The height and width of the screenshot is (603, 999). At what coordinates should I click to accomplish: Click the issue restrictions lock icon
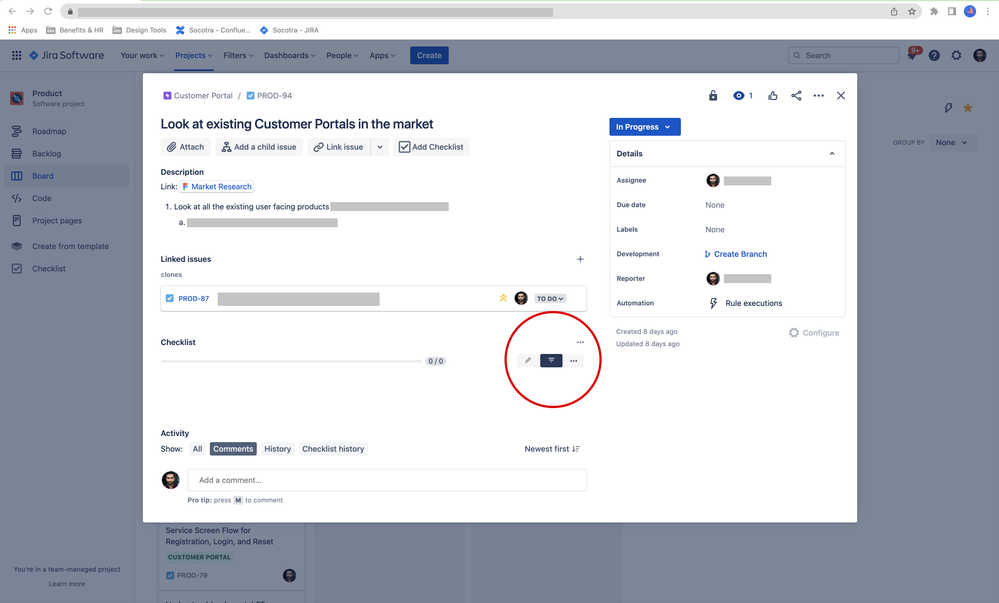click(x=713, y=96)
